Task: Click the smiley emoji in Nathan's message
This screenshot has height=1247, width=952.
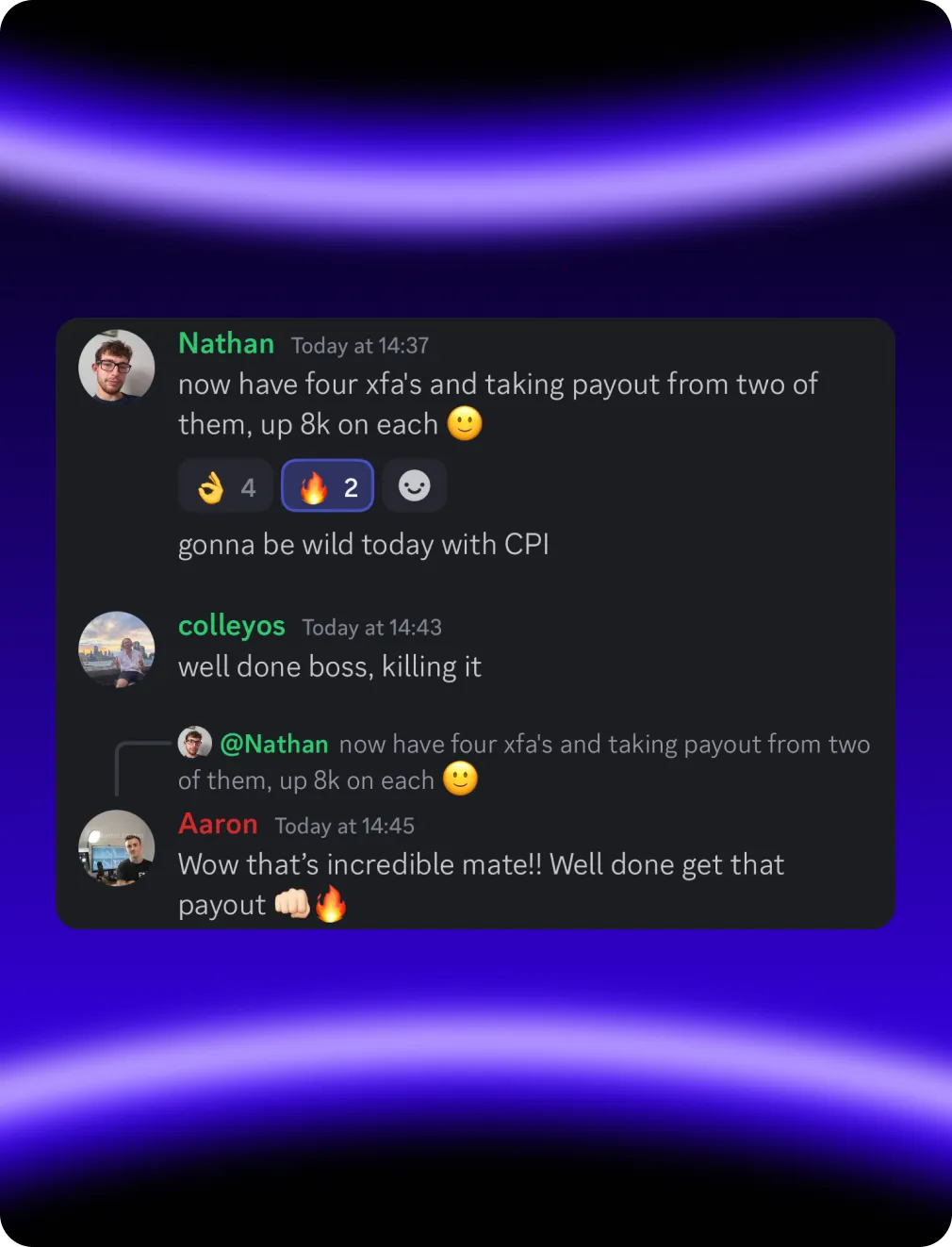Action: pyautogui.click(x=465, y=423)
